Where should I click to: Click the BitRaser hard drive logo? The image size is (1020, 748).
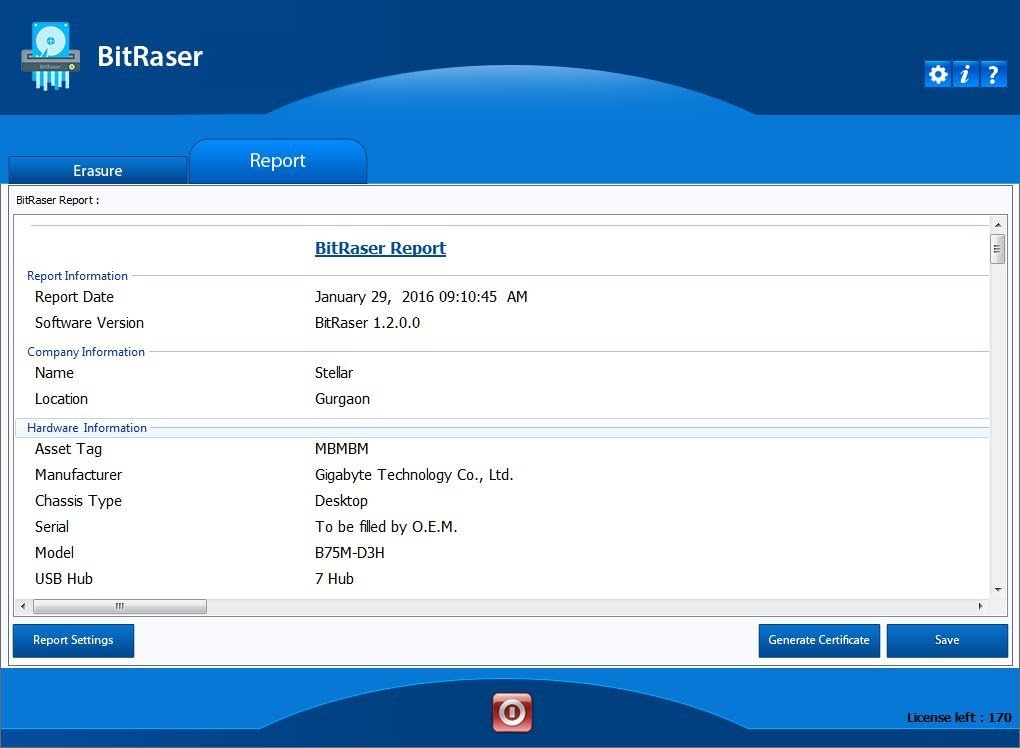pyautogui.click(x=50, y=56)
